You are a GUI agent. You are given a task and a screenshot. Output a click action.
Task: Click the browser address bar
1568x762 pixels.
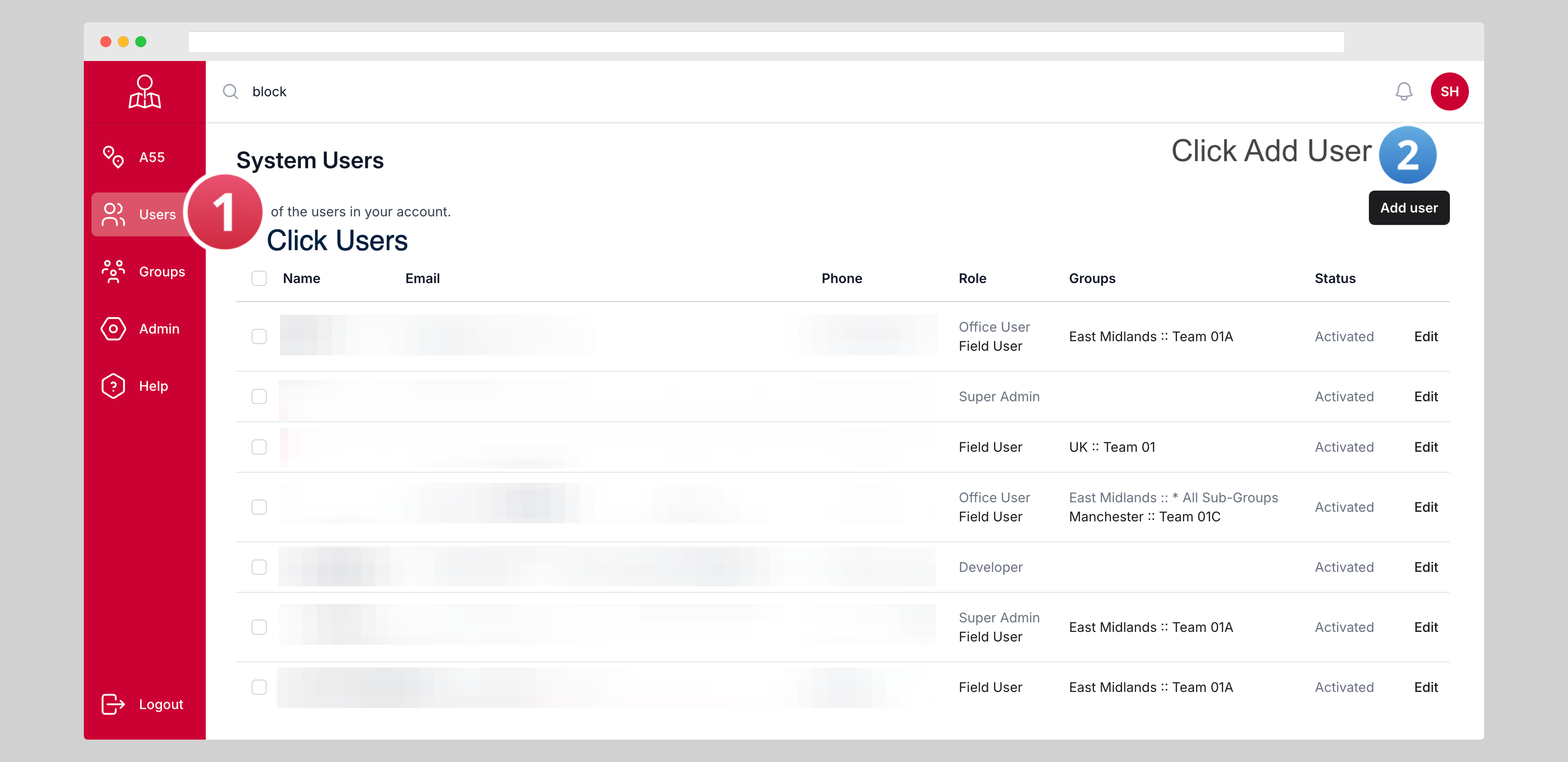pyautogui.click(x=766, y=41)
